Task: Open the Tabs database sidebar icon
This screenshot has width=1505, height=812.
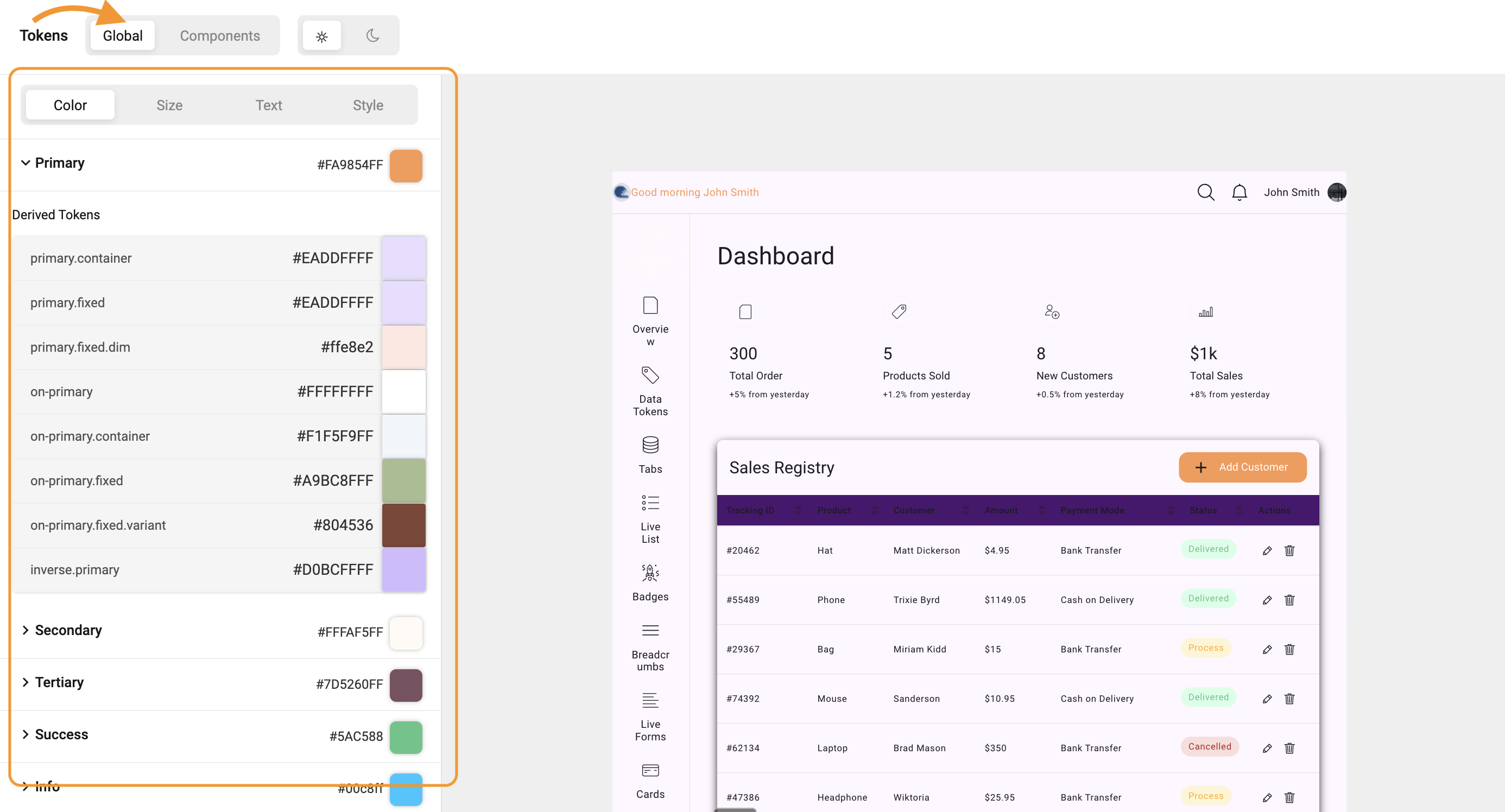Action: [650, 445]
